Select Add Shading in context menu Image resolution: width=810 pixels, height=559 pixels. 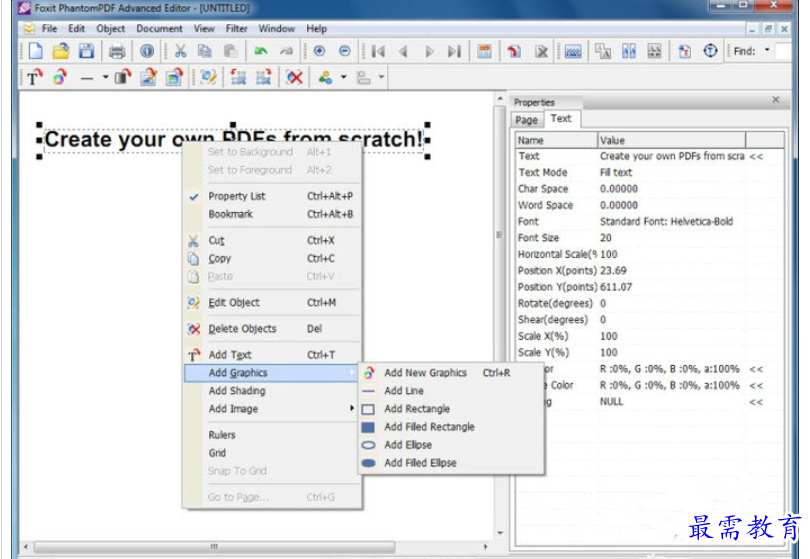pos(272,391)
